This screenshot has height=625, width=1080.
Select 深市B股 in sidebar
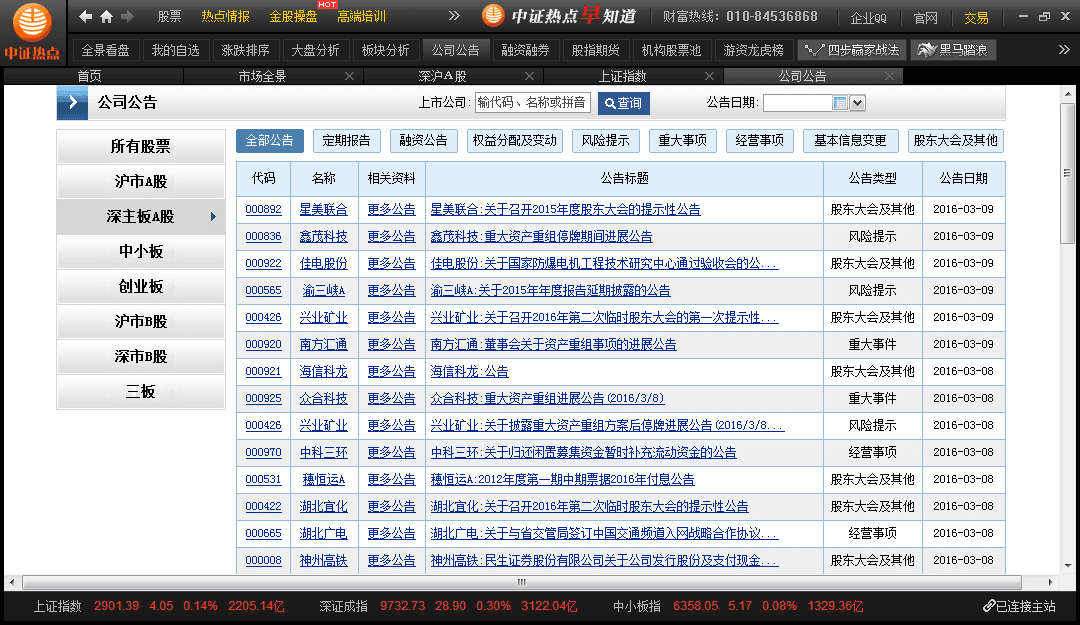point(141,357)
